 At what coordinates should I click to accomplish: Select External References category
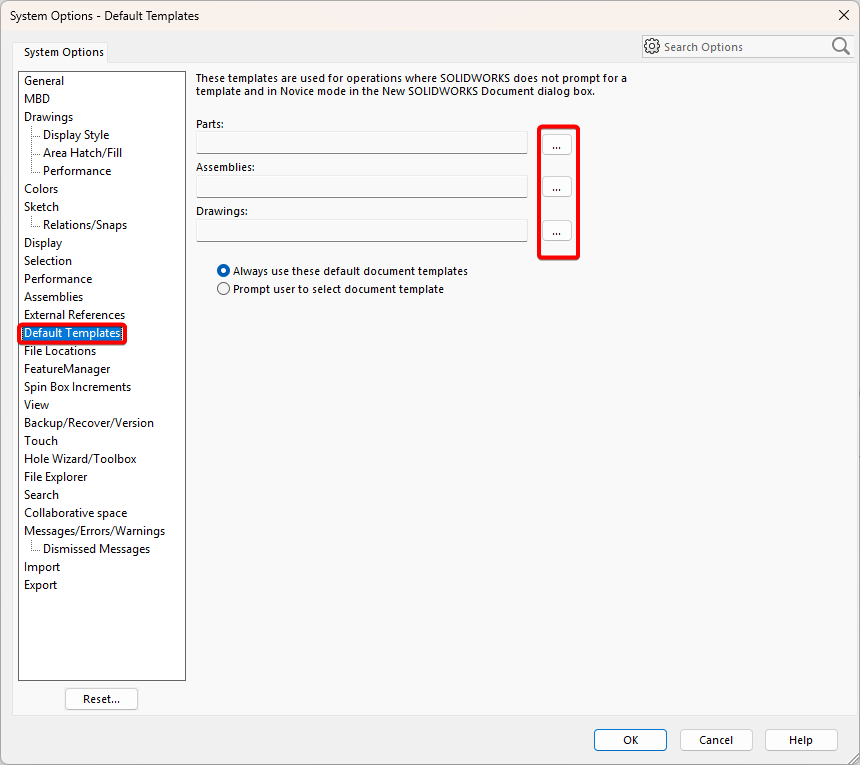[x=75, y=315]
